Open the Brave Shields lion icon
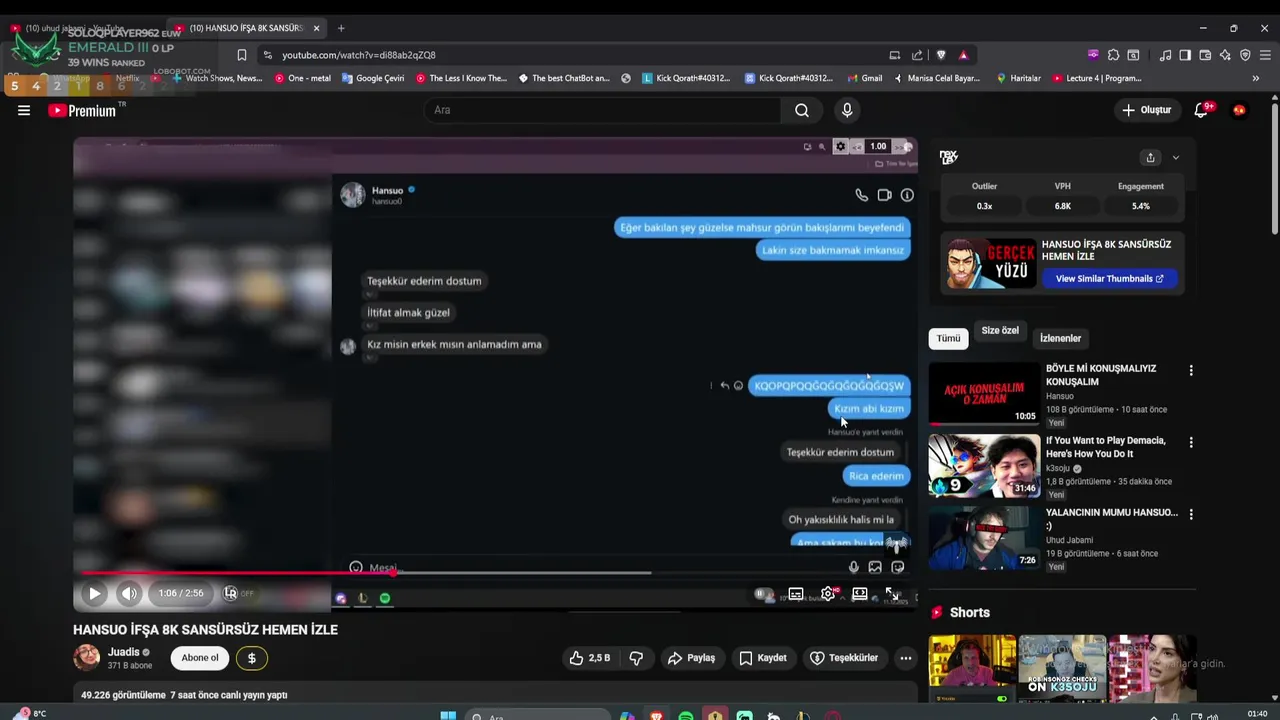Viewport: 1280px width, 720px height. 941,55
